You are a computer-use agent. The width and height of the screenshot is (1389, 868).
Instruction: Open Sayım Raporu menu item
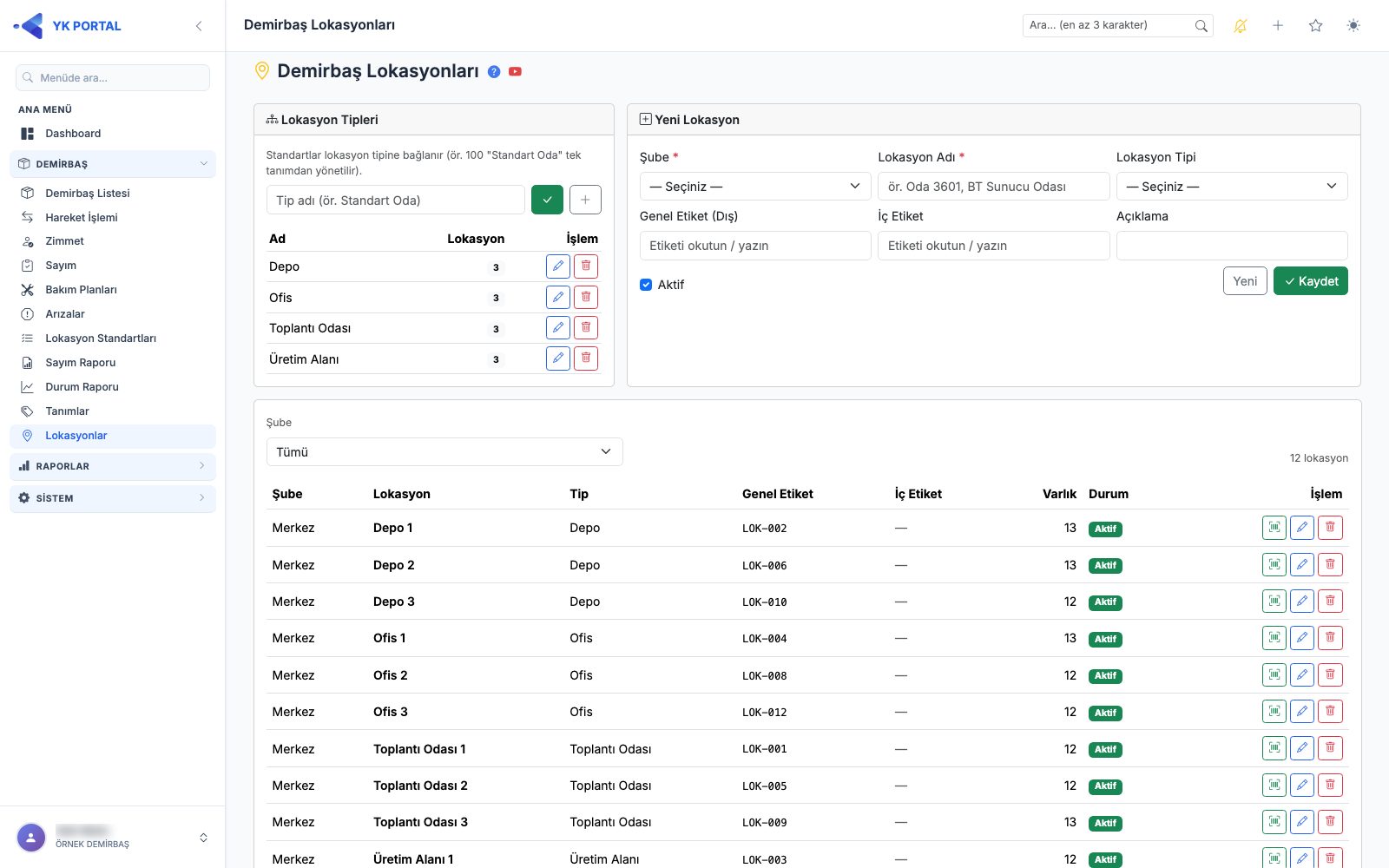113,363
